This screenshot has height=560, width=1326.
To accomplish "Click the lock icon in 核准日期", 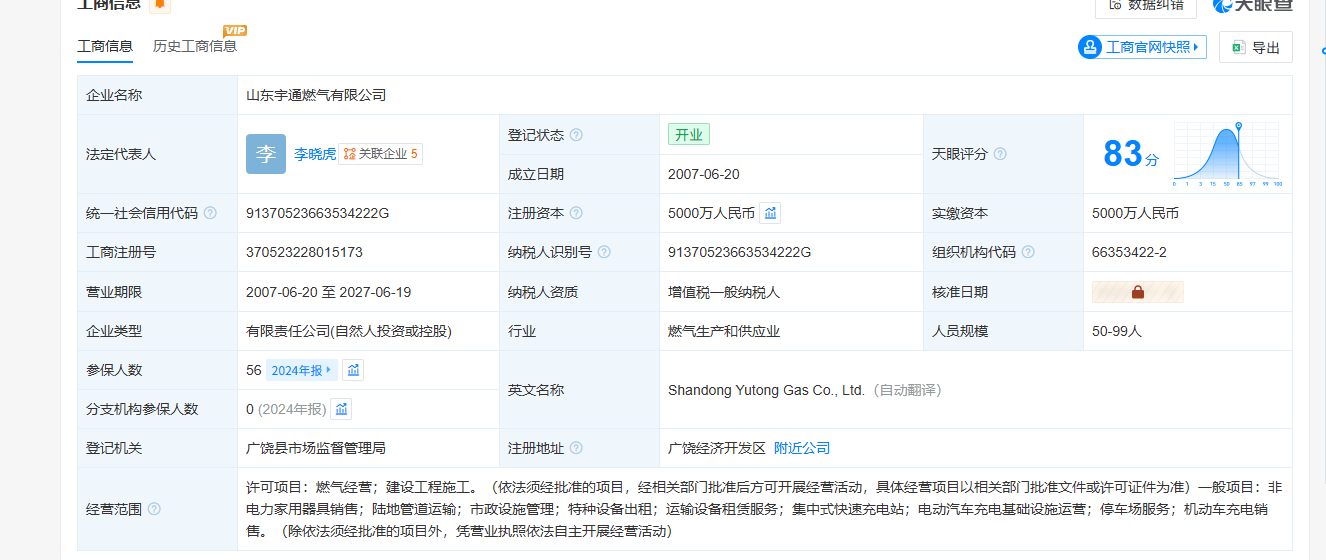I will 1138,292.
